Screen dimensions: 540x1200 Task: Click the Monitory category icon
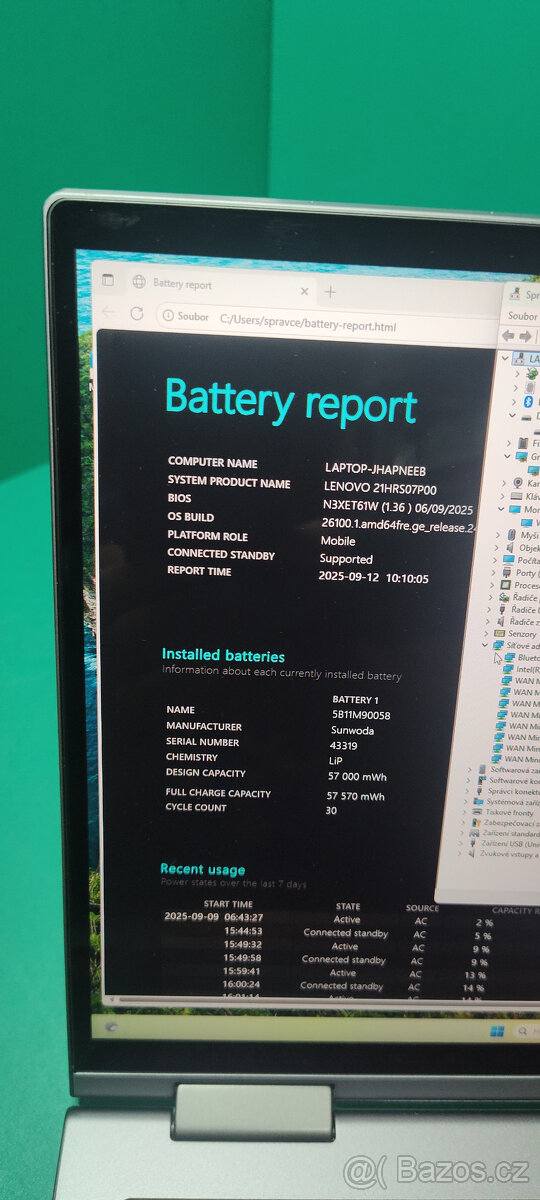click(x=515, y=509)
